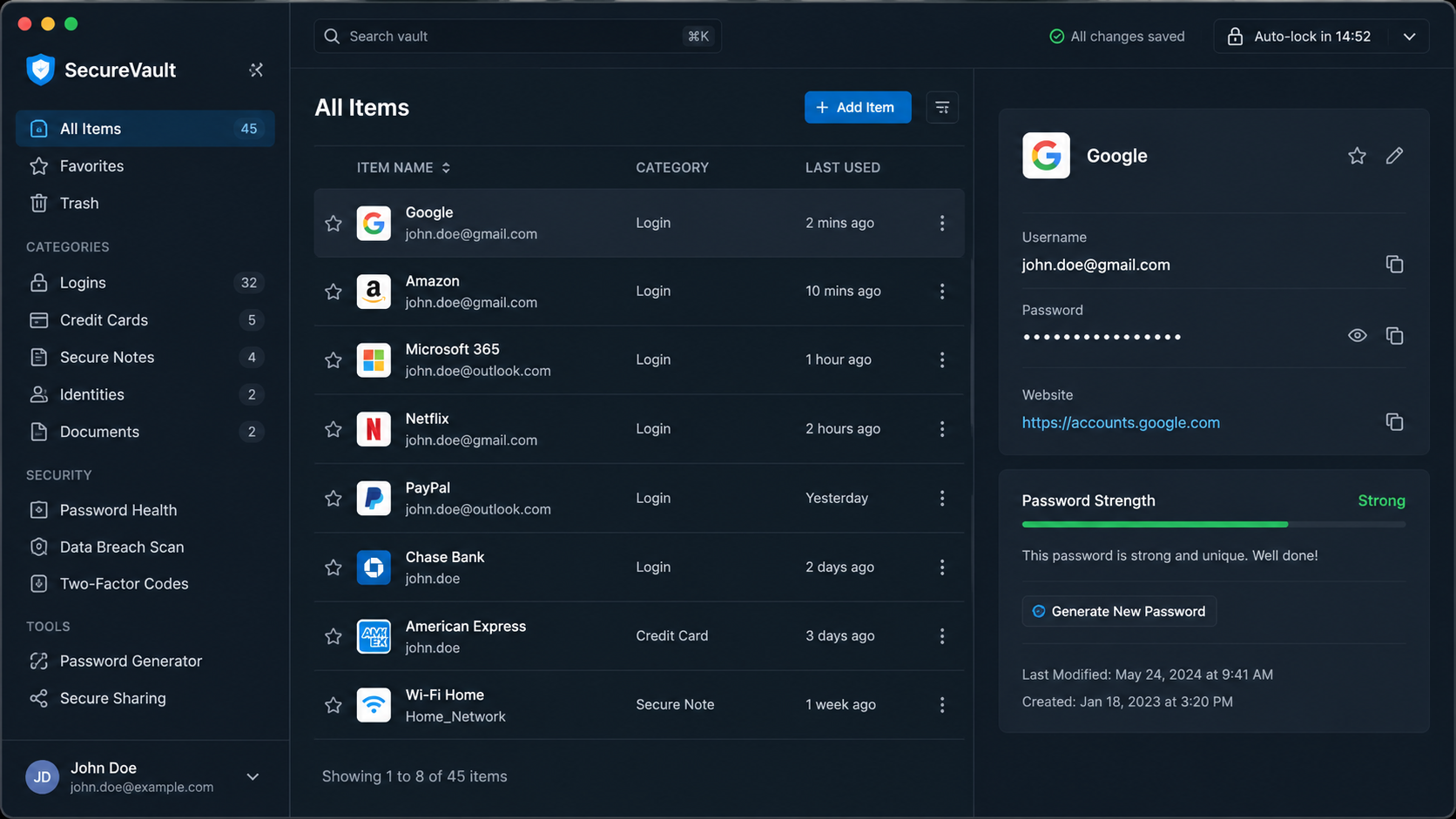Collapse the sidebar with the pin icon
The image size is (1456, 819).
point(256,70)
